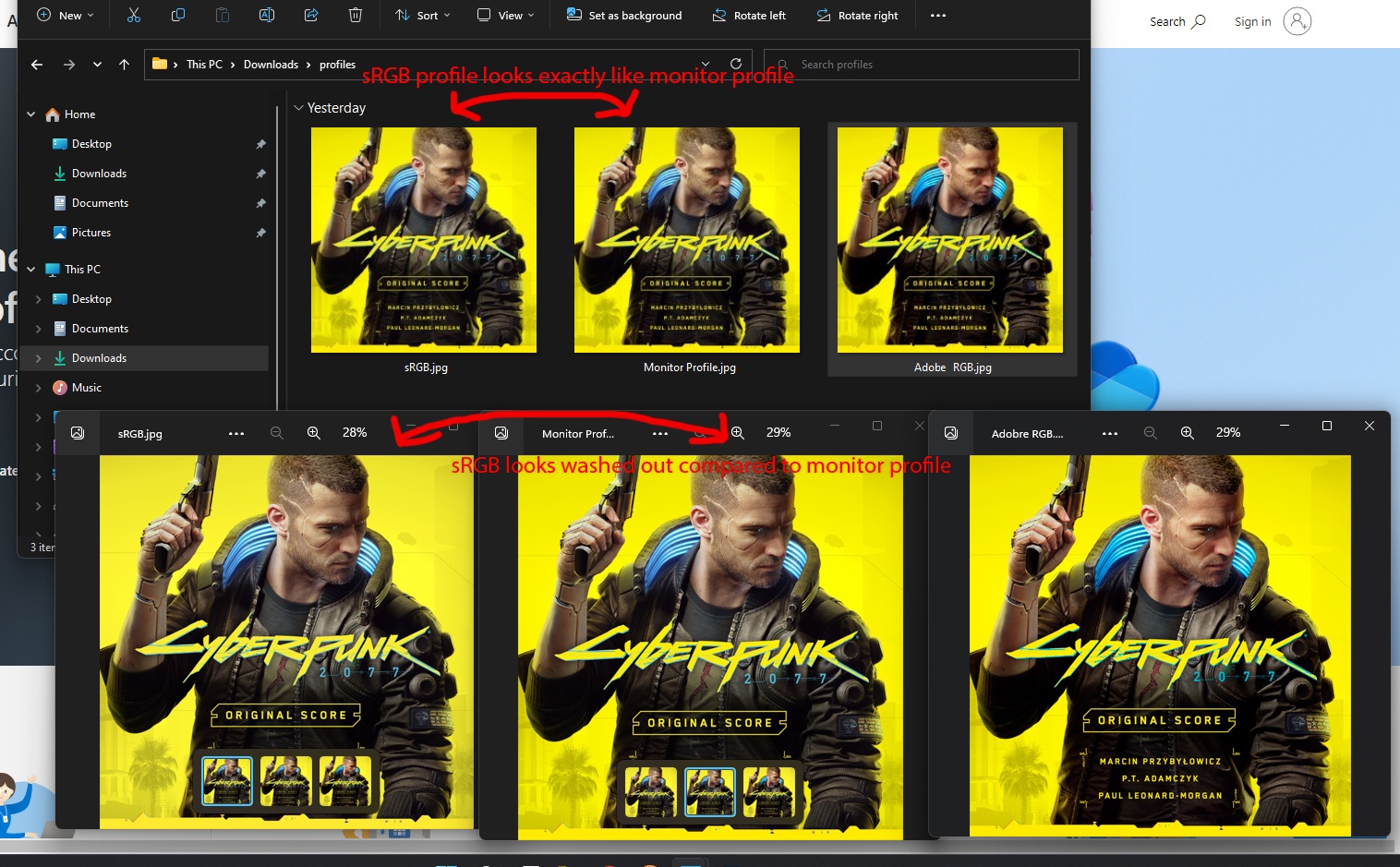Go up one folder level
Viewport: 1400px width, 867px height.
[124, 65]
